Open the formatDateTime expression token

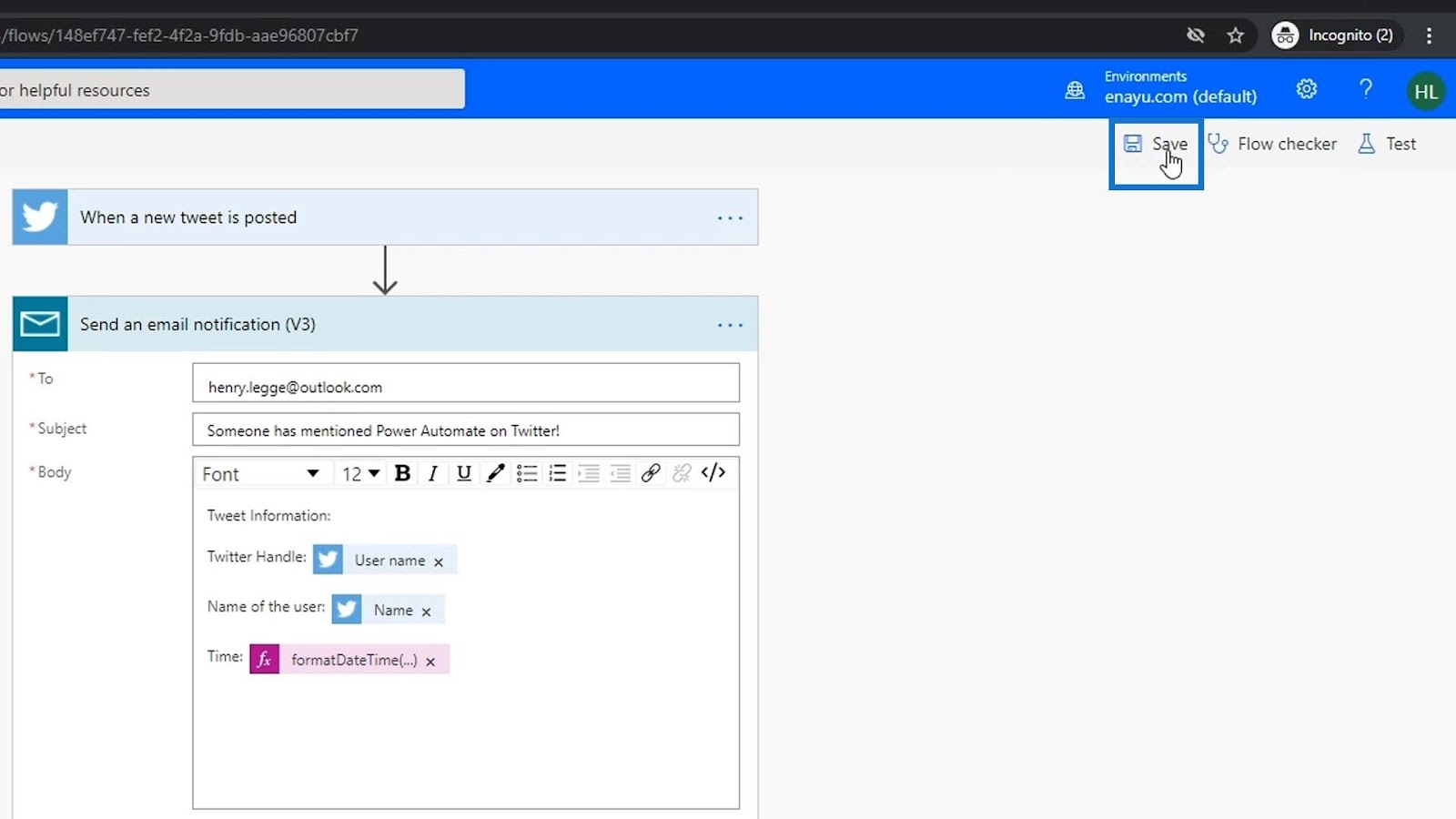(349, 660)
